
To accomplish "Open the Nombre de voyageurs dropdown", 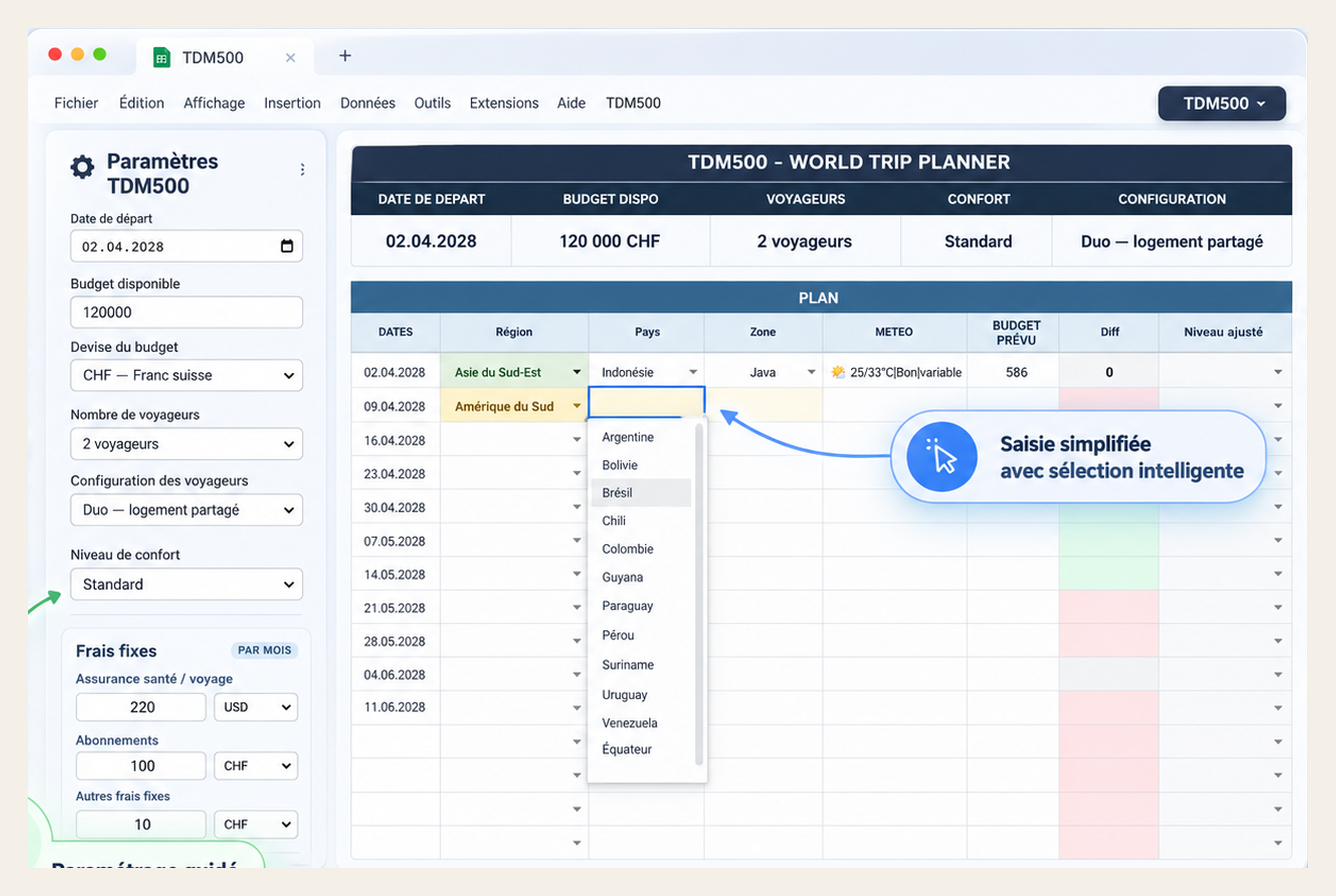I will (x=186, y=443).
